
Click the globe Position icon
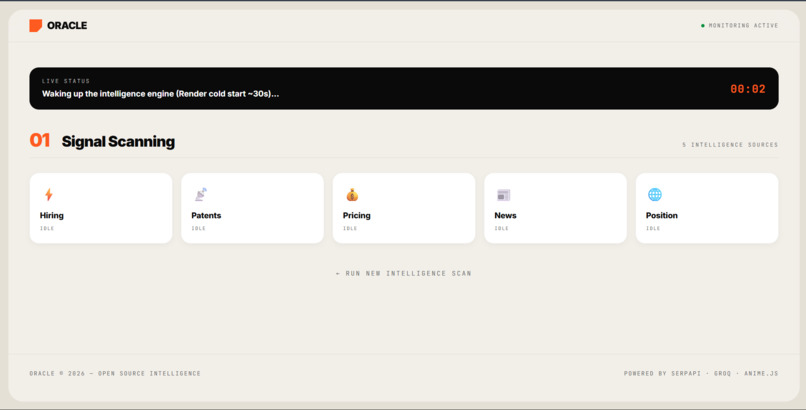[x=655, y=194]
